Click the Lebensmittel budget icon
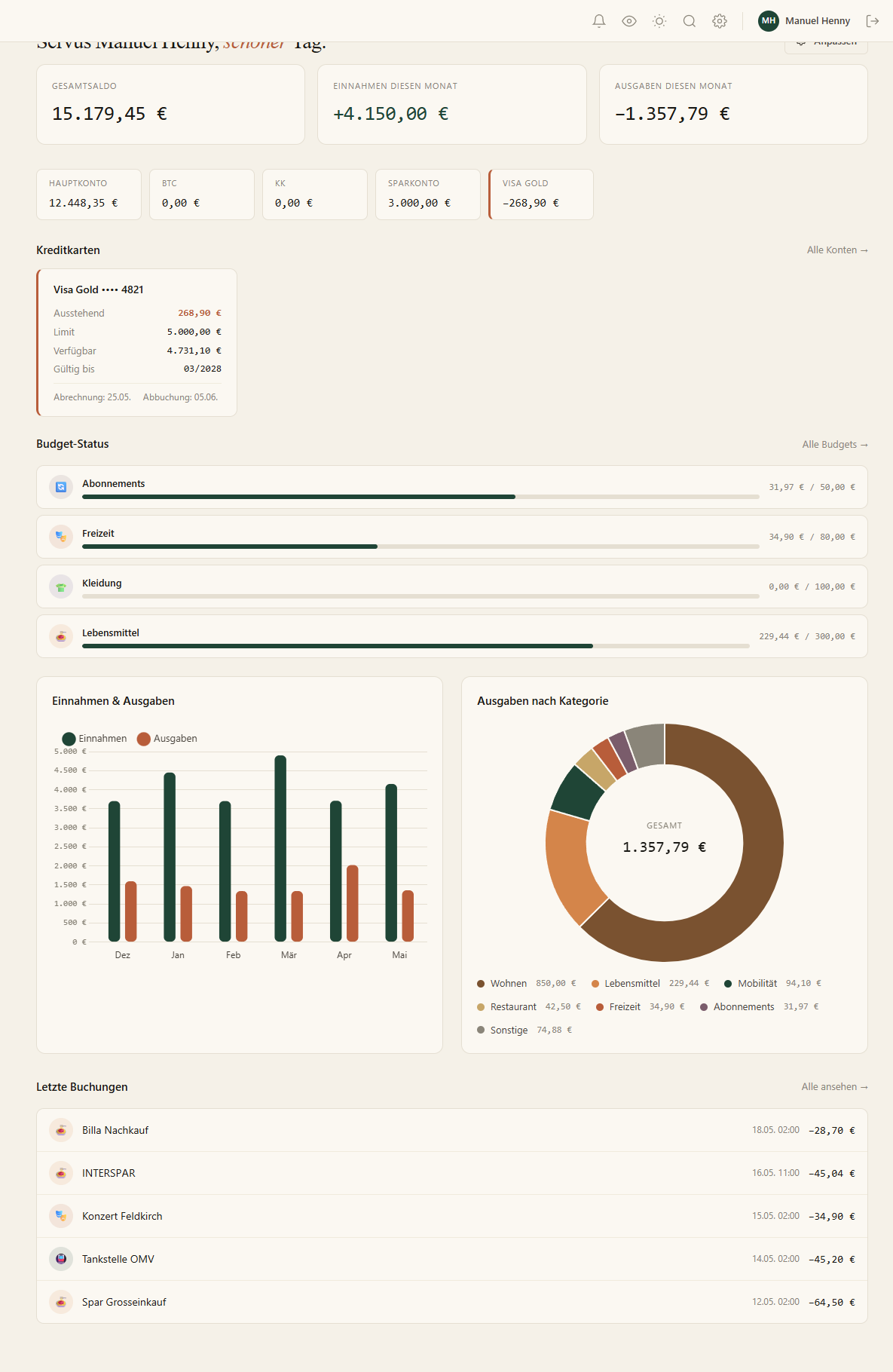This screenshot has height=1372, width=893. point(61,636)
